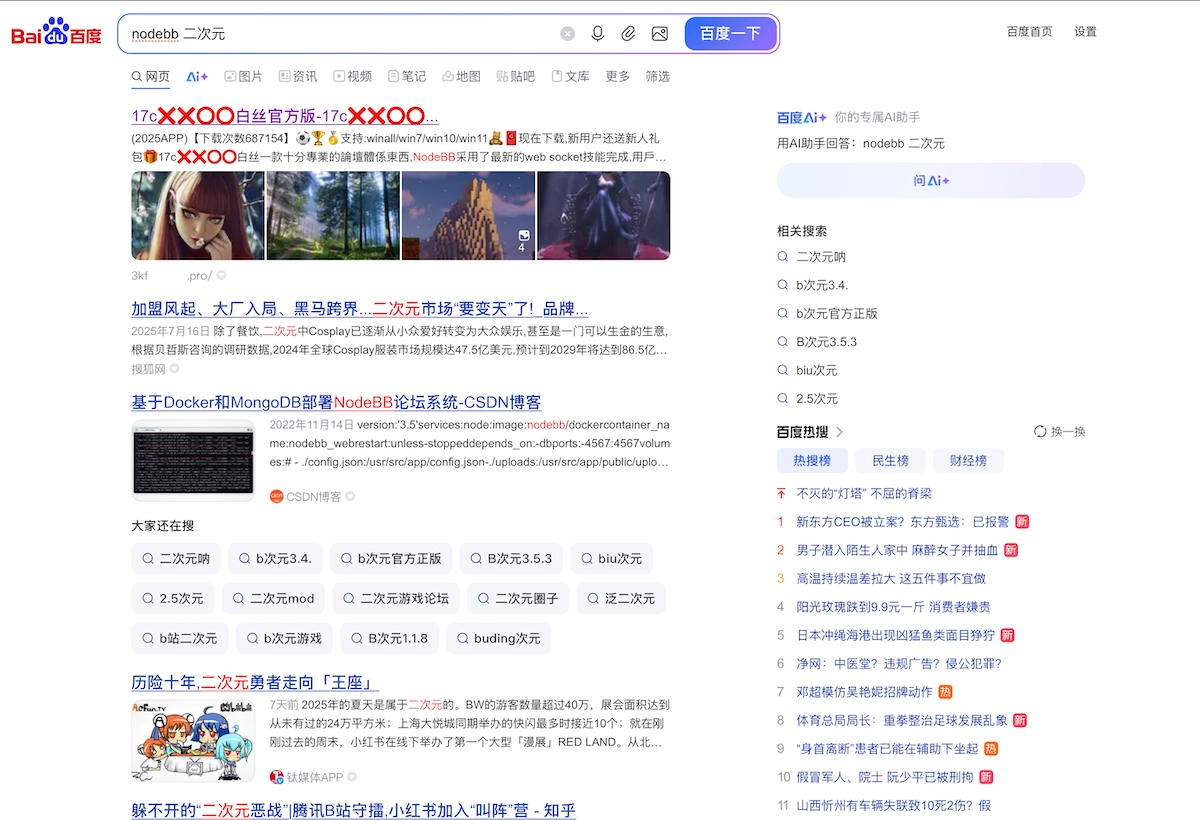Screen dimensions: 1200x820
Task: Select chip b站二次元
Action: tap(180, 638)
